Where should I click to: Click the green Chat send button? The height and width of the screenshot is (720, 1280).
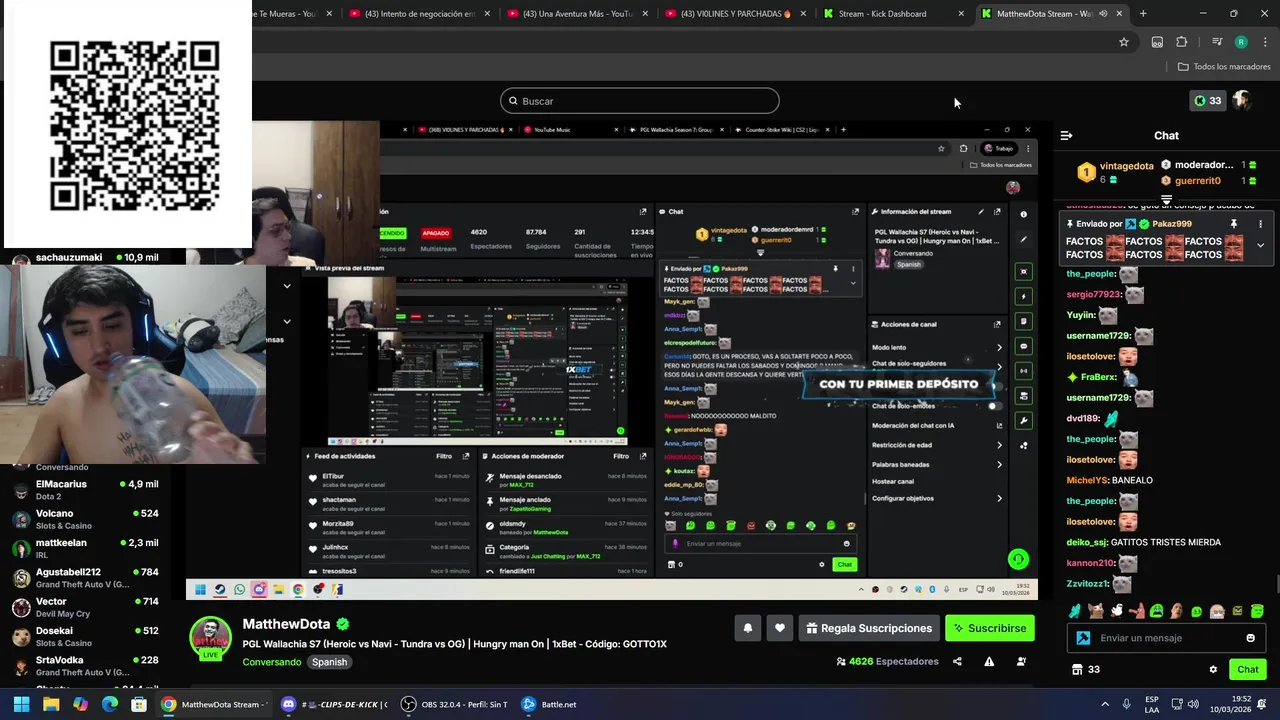coord(1247,669)
